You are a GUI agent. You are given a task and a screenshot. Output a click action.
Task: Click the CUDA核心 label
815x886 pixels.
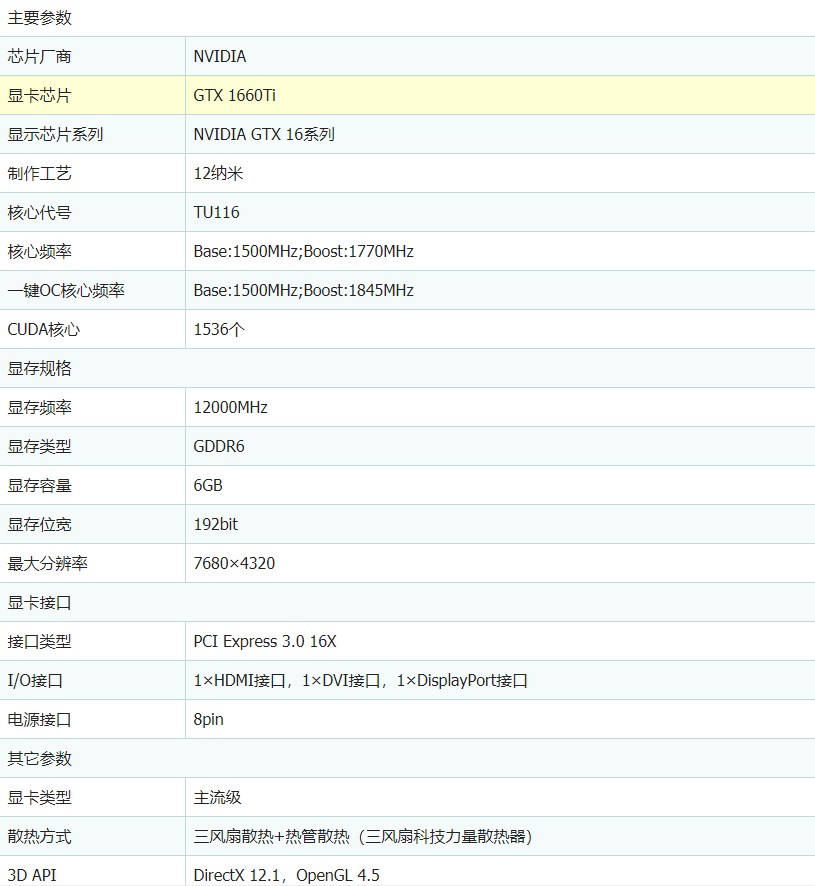(x=44, y=329)
